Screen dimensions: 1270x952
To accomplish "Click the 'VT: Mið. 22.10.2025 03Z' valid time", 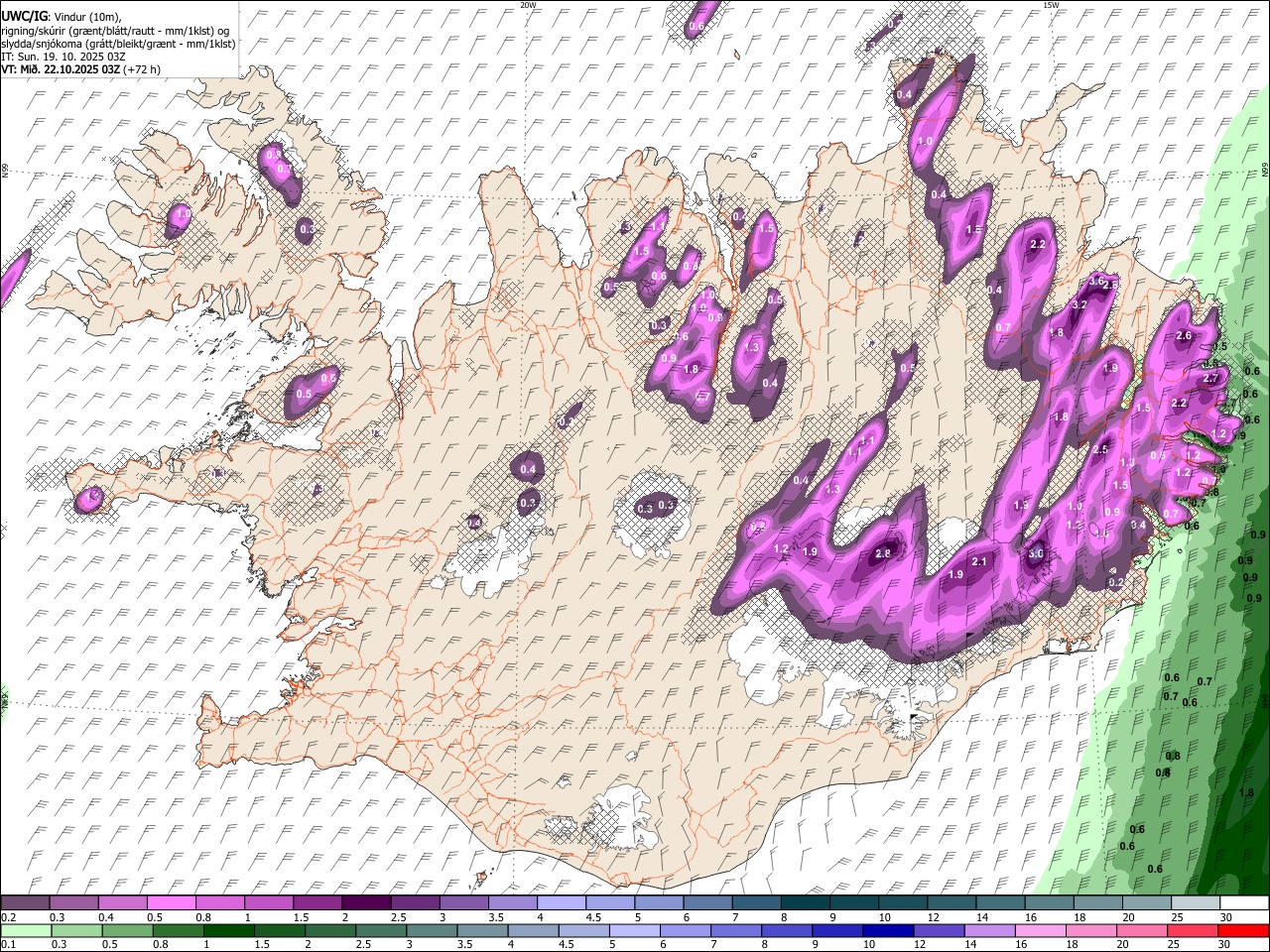I will pos(61,69).
